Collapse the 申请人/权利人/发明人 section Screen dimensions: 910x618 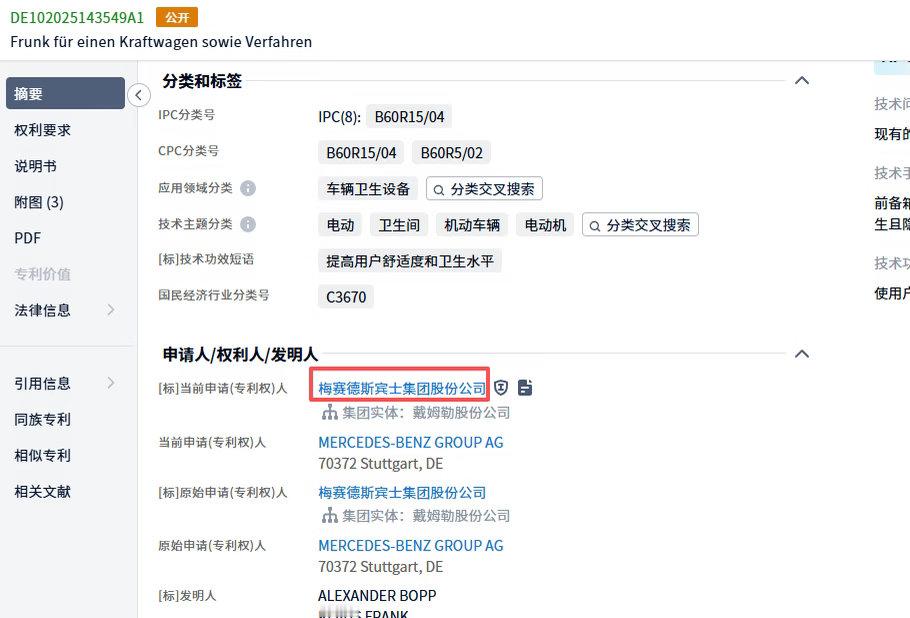click(801, 353)
